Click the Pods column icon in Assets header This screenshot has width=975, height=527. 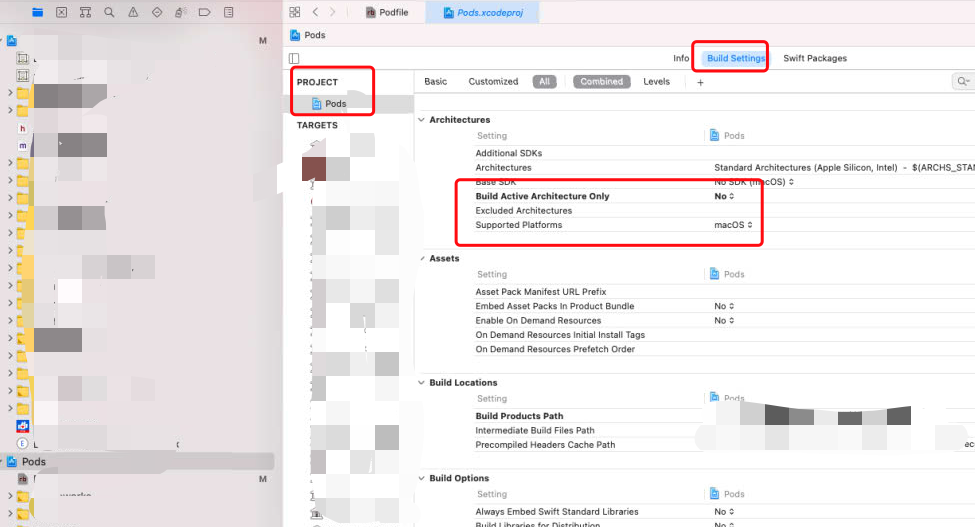715,274
